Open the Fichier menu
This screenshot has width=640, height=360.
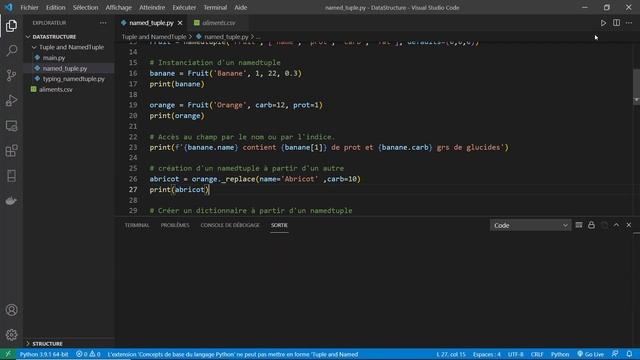coord(29,7)
